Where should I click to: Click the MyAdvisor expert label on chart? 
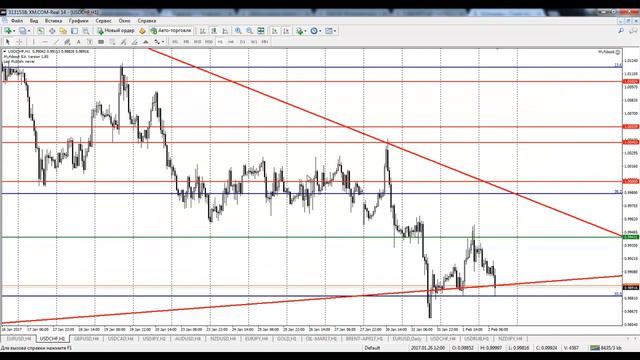pos(609,52)
